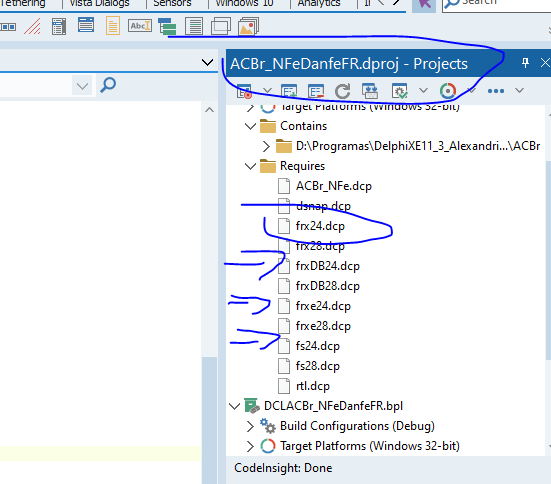
Task: Open dropdown beside the colored ring icon
Action: pyautogui.click(x=472, y=91)
